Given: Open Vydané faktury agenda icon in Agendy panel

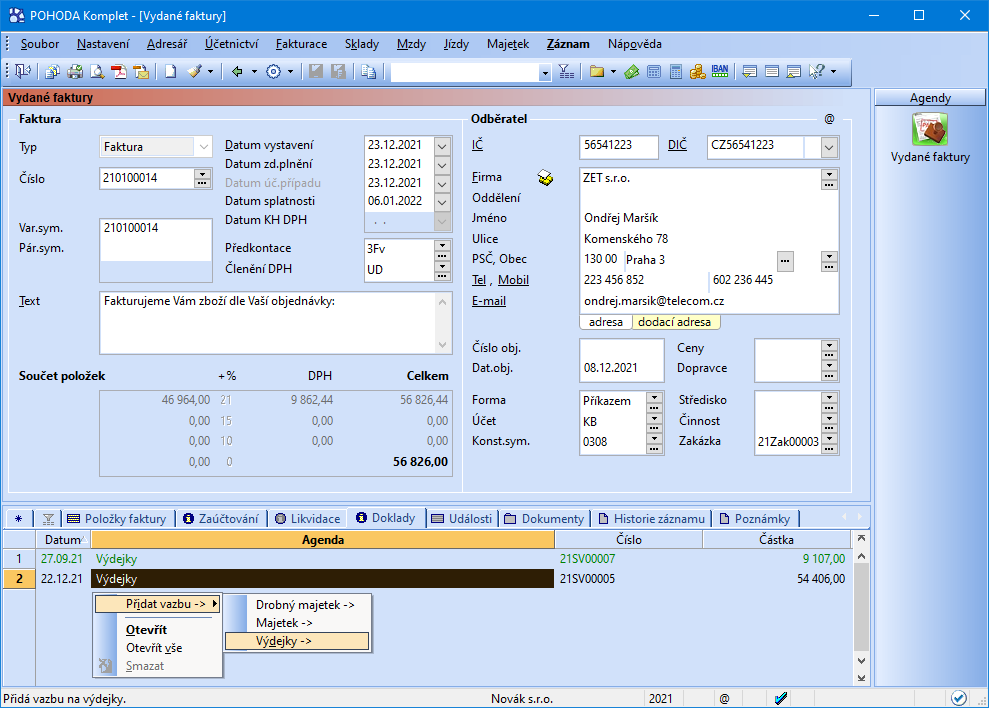Looking at the screenshot, I should [930, 129].
